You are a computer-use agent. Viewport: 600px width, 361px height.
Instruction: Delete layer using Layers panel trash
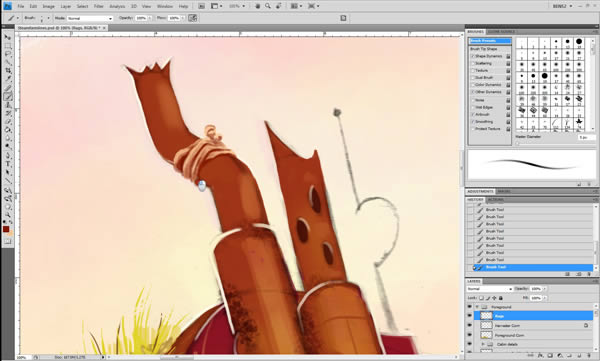point(589,356)
